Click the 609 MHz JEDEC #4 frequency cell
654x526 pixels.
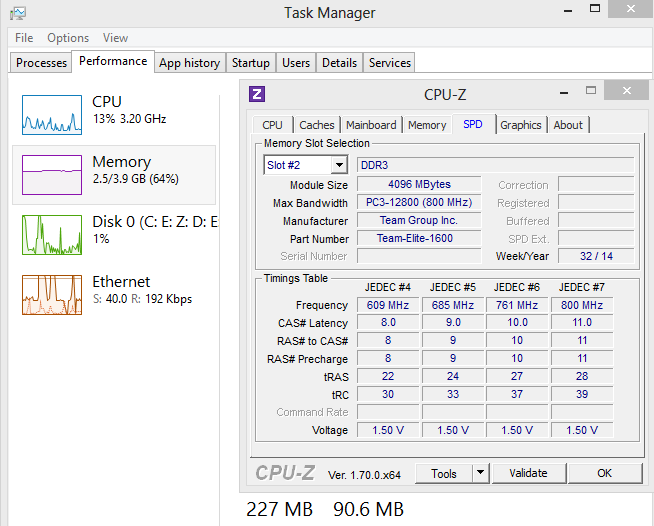point(388,305)
